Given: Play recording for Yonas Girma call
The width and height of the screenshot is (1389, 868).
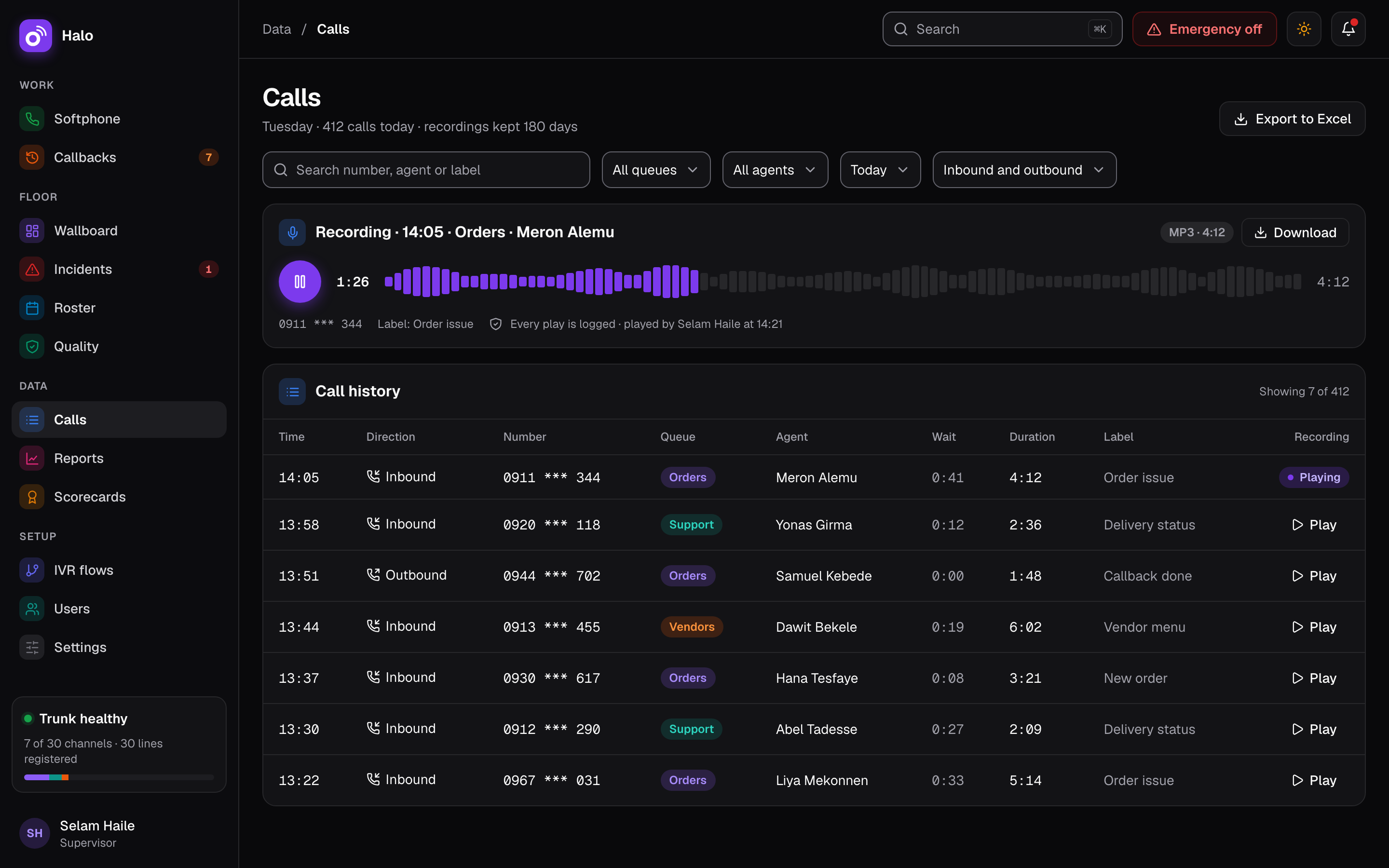Looking at the screenshot, I should (1314, 525).
